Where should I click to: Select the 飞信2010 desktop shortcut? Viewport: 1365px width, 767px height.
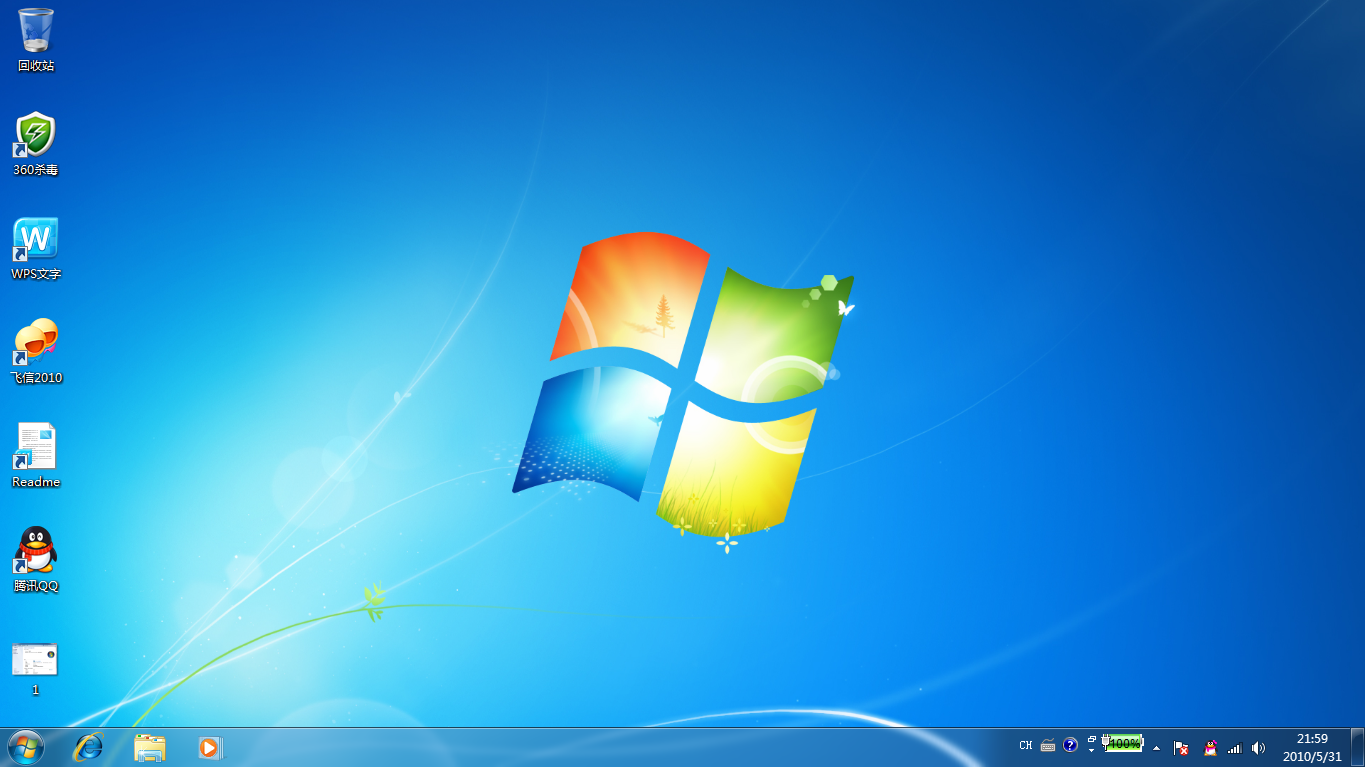[36, 352]
